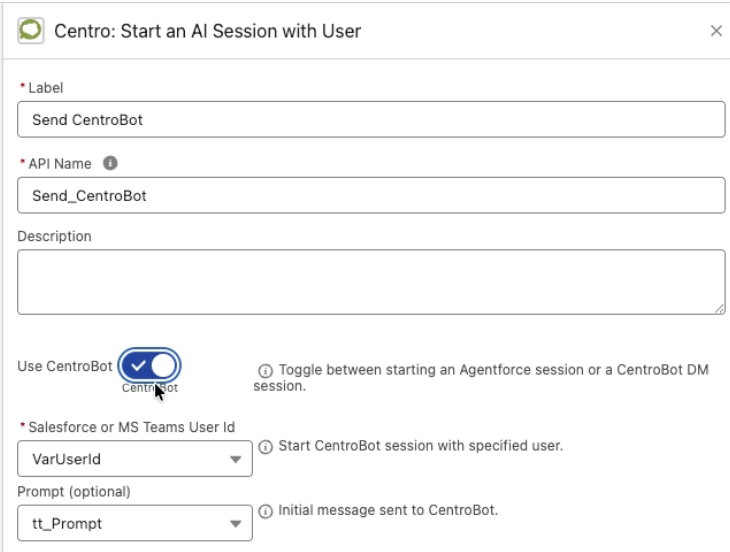
Task: Click the API Name info icon
Action: [x=110, y=163]
